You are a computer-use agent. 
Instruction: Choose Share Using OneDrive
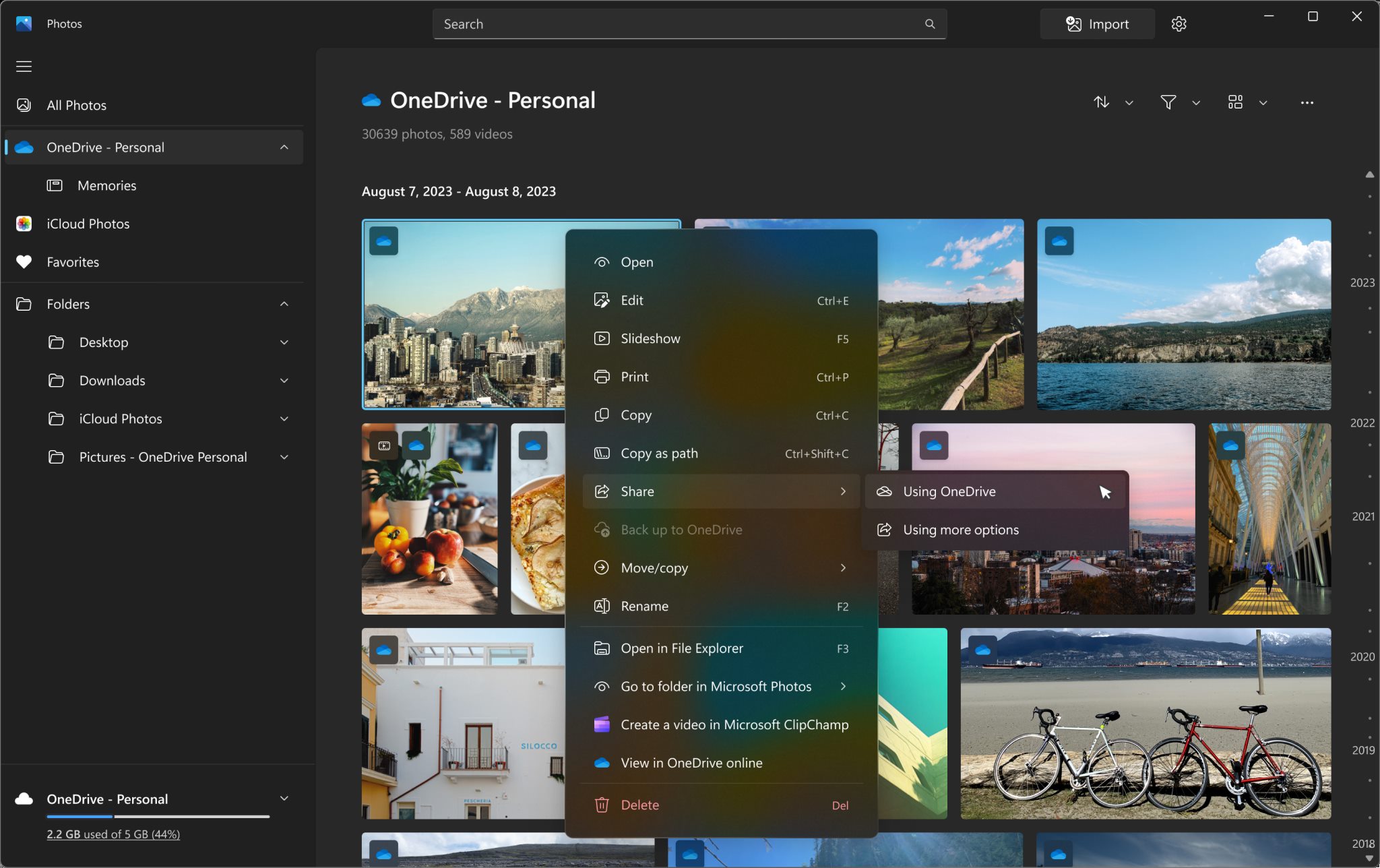pos(949,491)
